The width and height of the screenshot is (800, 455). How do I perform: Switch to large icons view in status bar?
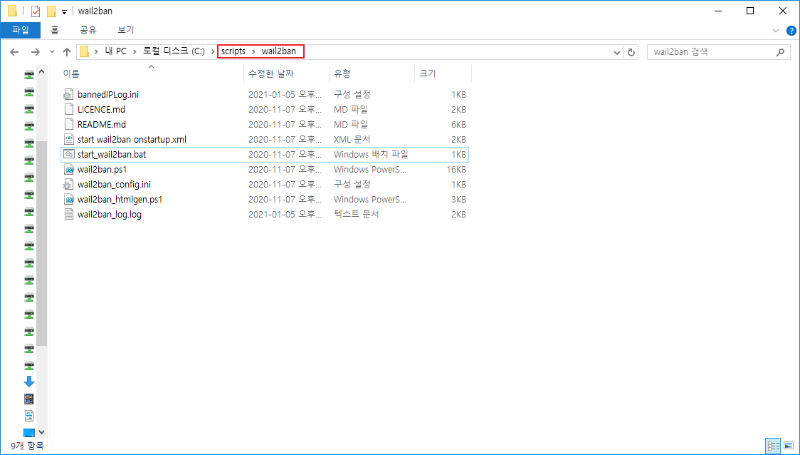point(788,445)
